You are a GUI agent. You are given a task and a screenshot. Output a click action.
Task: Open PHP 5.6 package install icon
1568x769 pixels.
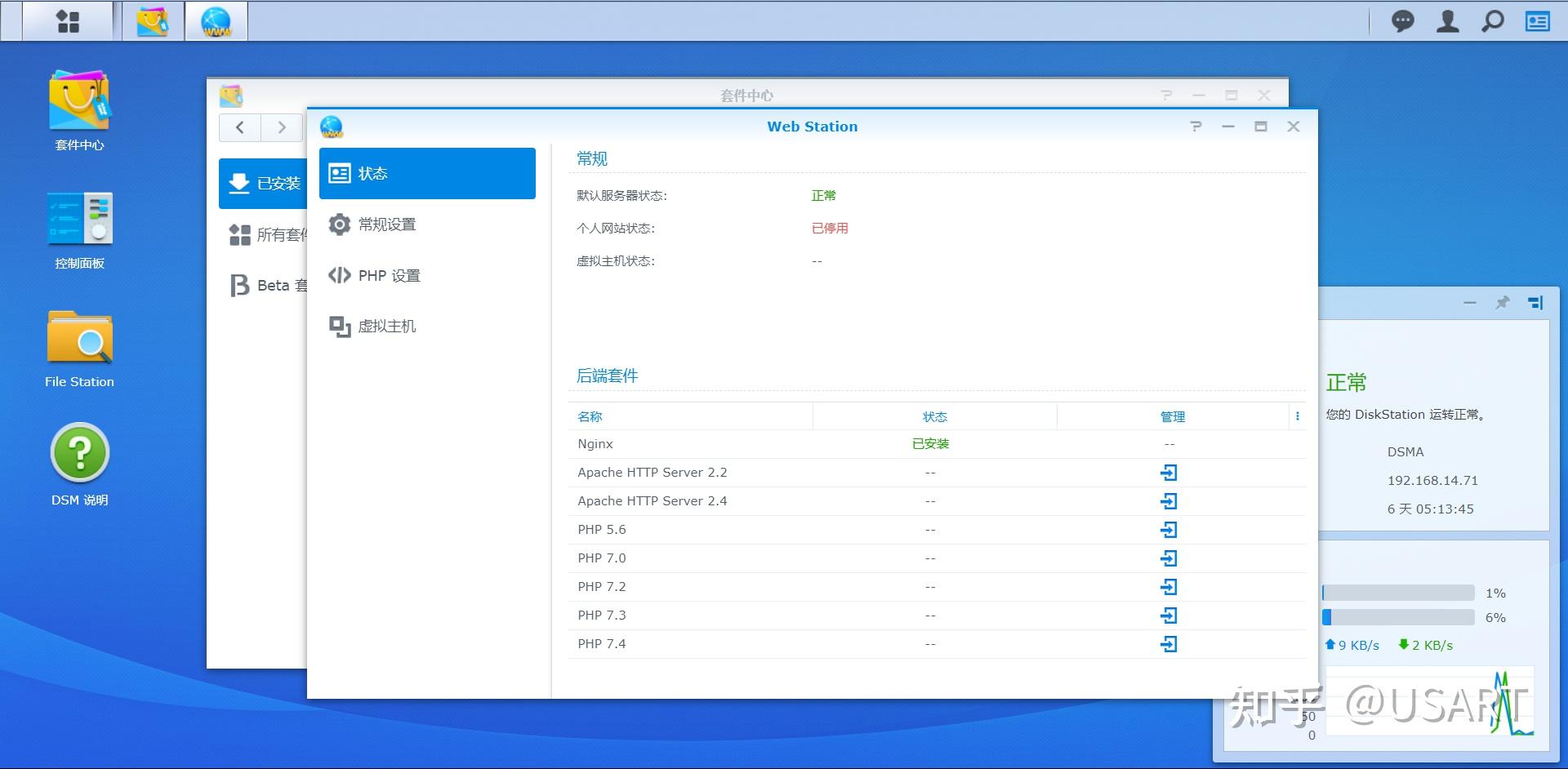[1169, 530]
